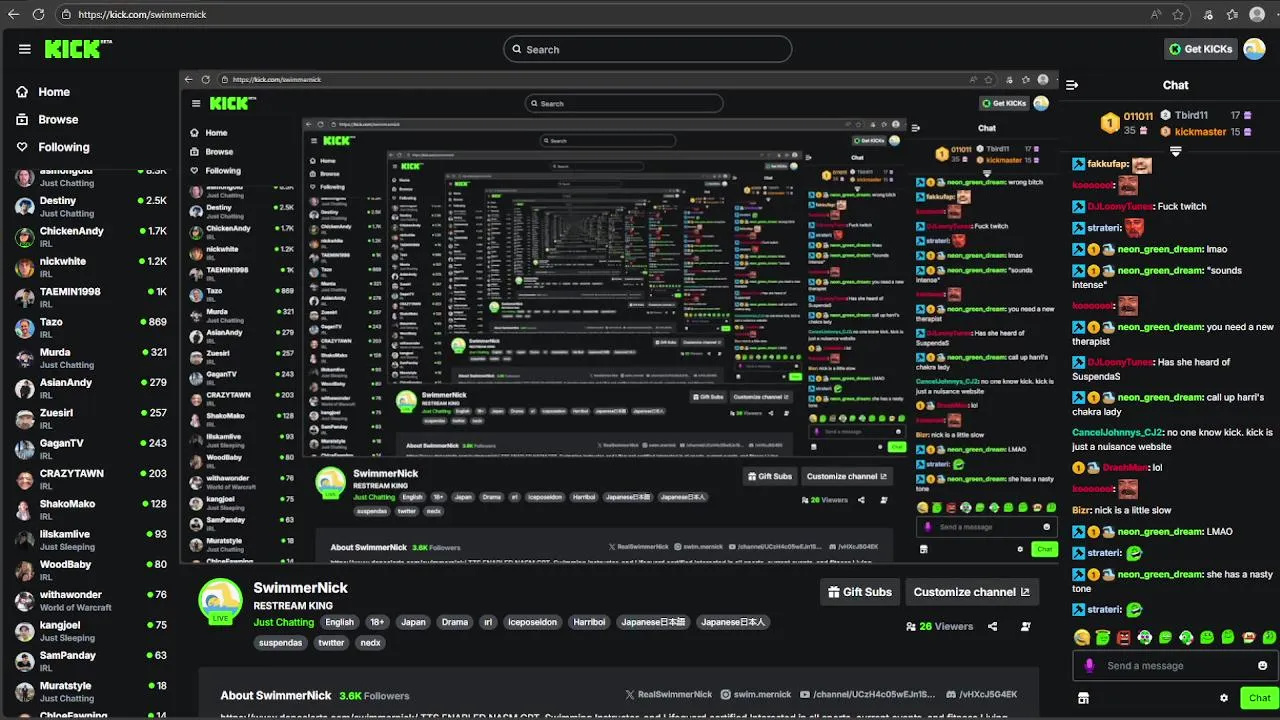Click leaderboard user kickmaster
The height and width of the screenshot is (720, 1280).
coord(1199,132)
